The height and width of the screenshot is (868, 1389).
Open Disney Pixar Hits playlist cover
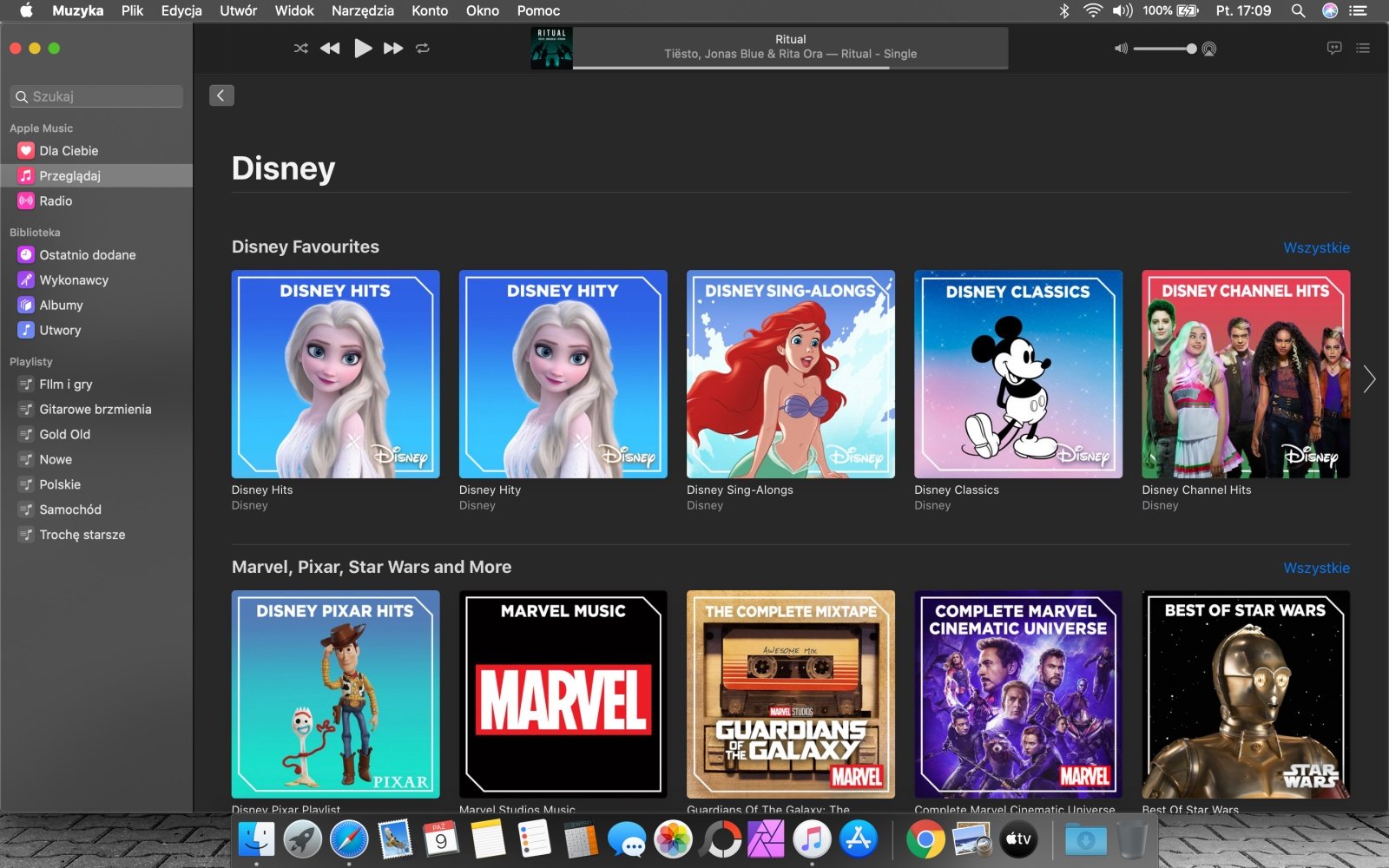point(336,694)
